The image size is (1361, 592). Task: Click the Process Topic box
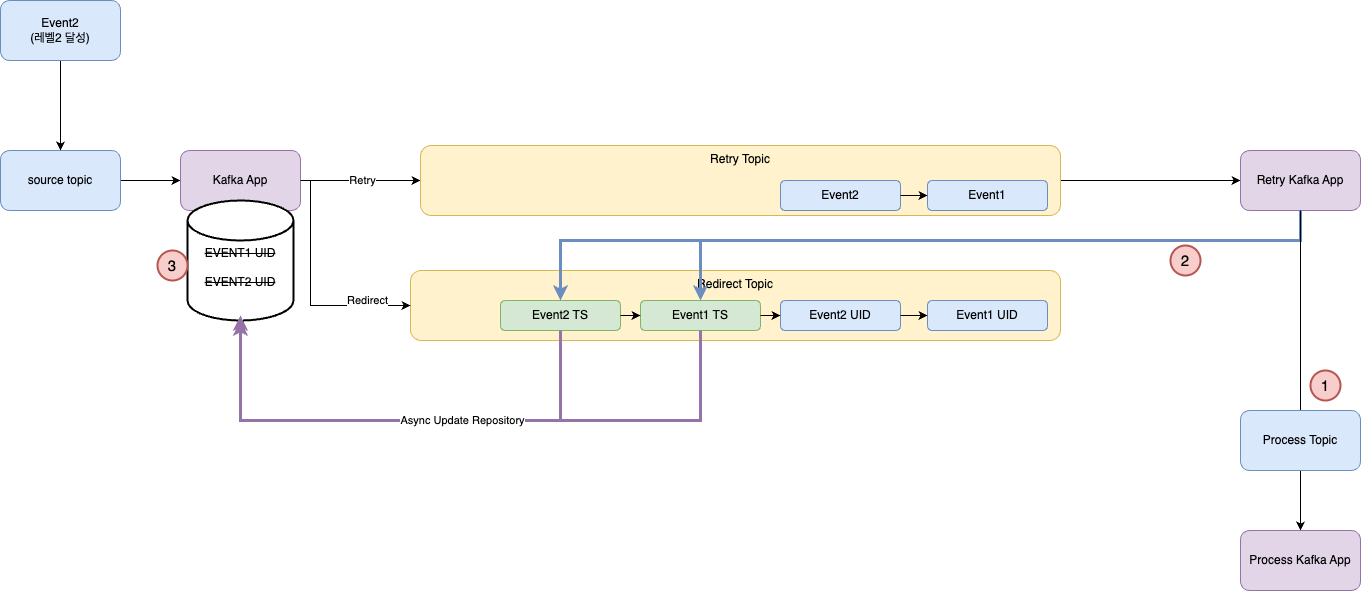coord(1300,440)
